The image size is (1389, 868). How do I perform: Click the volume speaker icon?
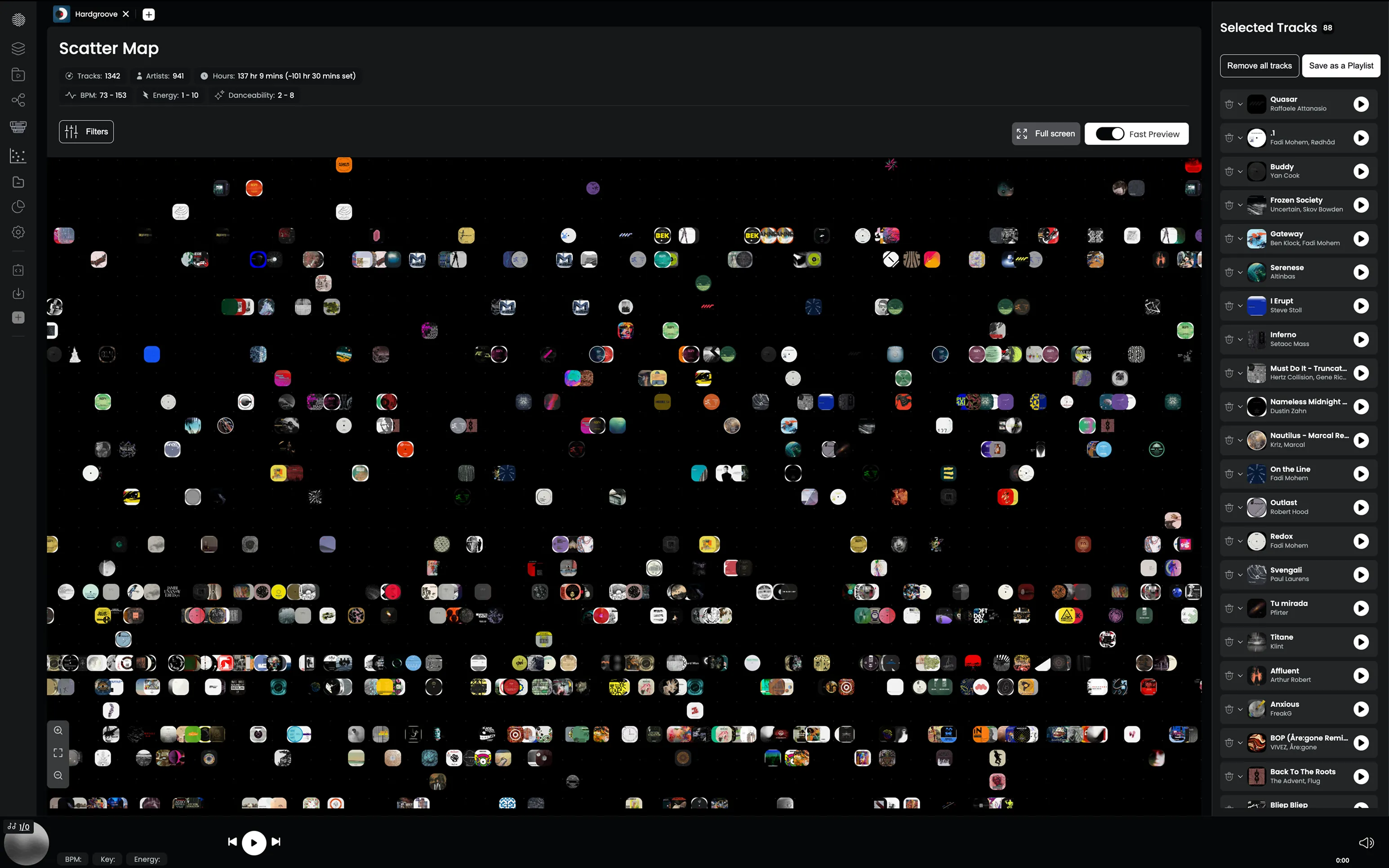coord(1366,842)
